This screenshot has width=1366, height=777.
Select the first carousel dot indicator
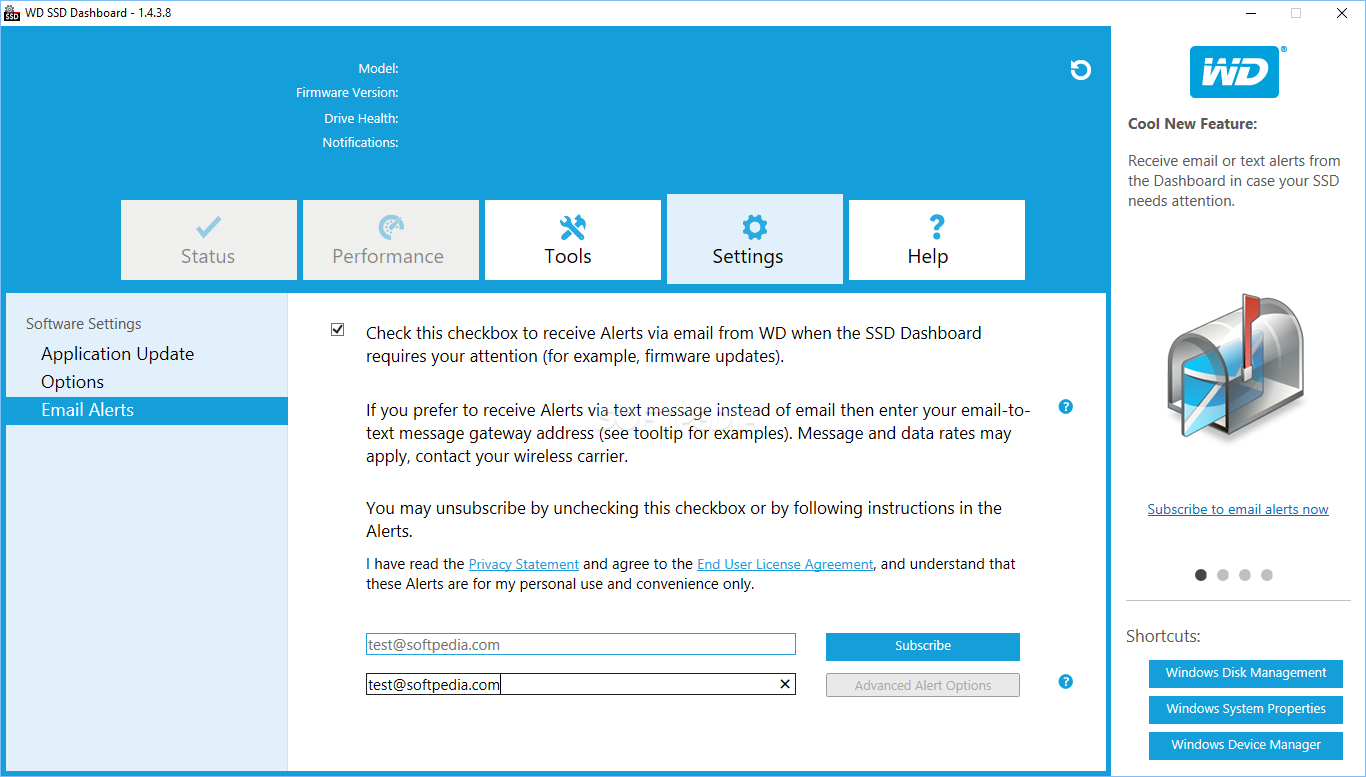click(x=1201, y=575)
